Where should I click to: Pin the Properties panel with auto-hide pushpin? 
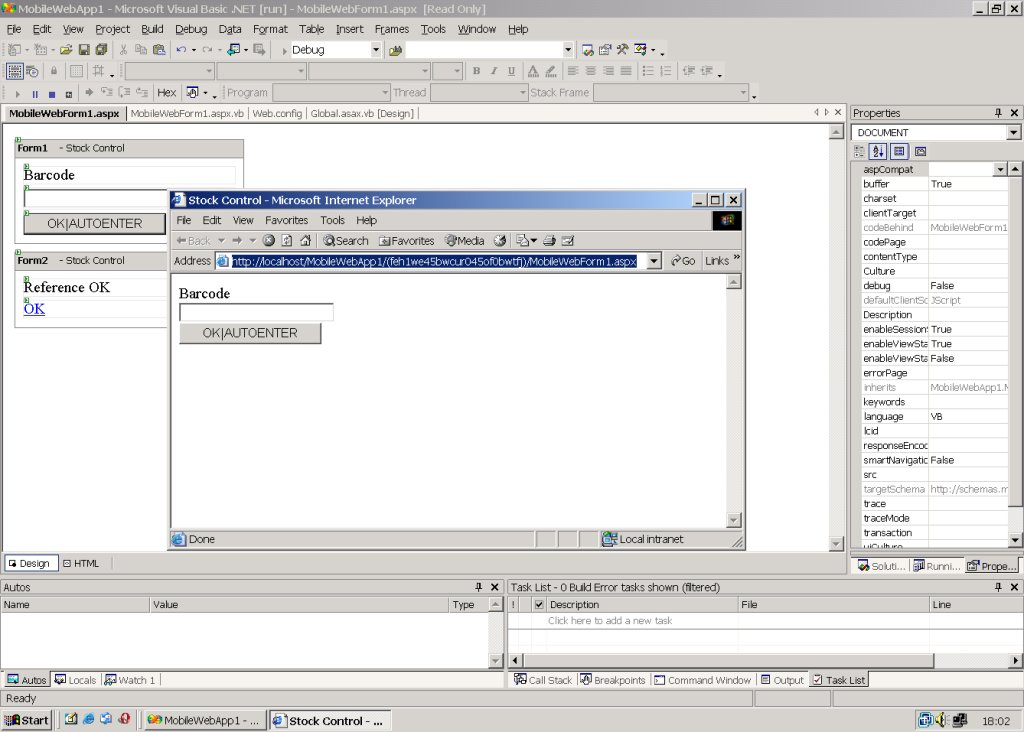click(x=998, y=113)
